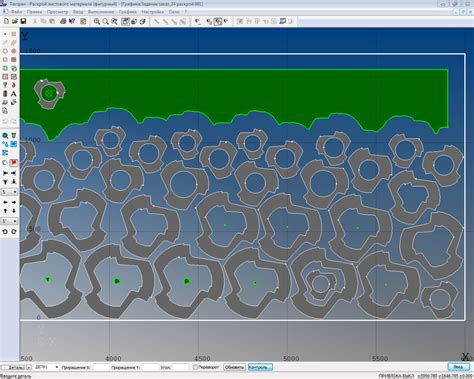This screenshot has width=474, height=379.
Task: Click the move right arrow icon
Action: 14,202
